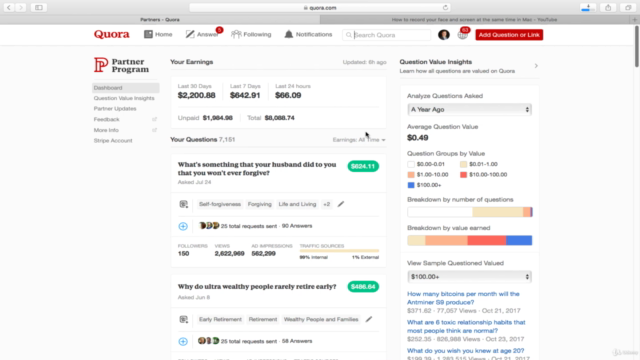640x360 pixels.
Task: Select Feedback in sidebar
Action: coord(107,120)
